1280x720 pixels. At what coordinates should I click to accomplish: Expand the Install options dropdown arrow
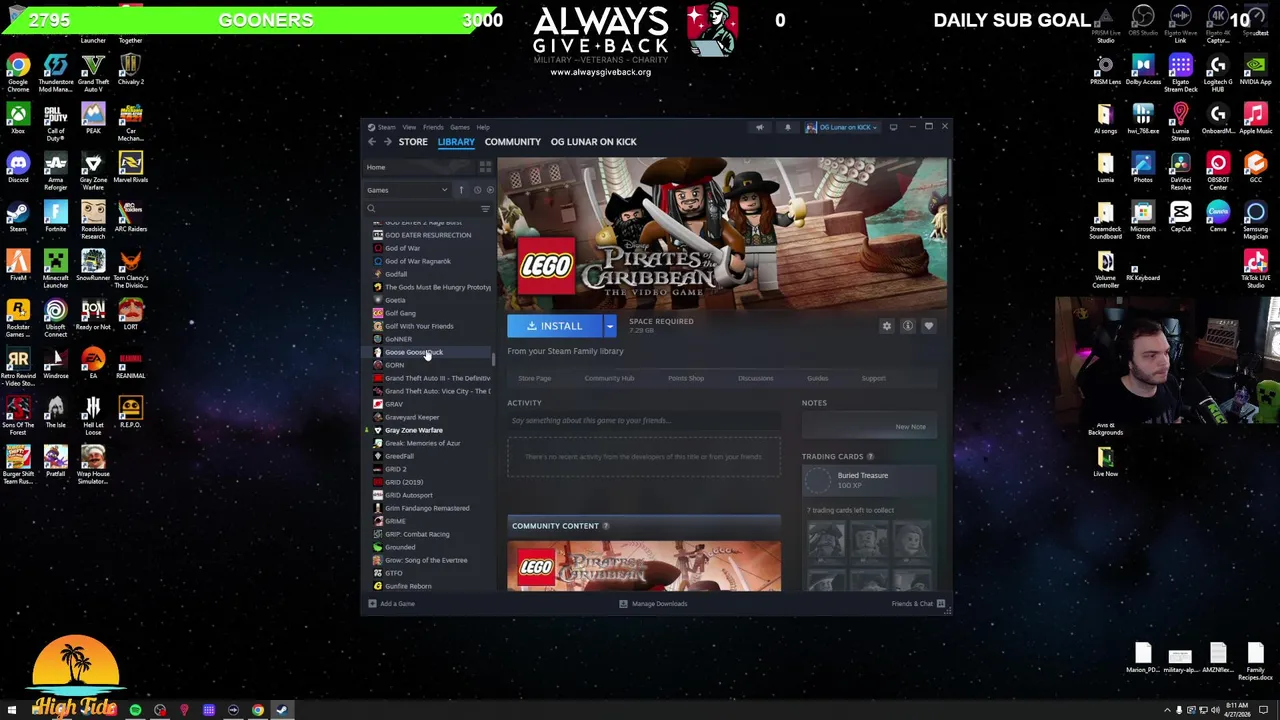609,326
